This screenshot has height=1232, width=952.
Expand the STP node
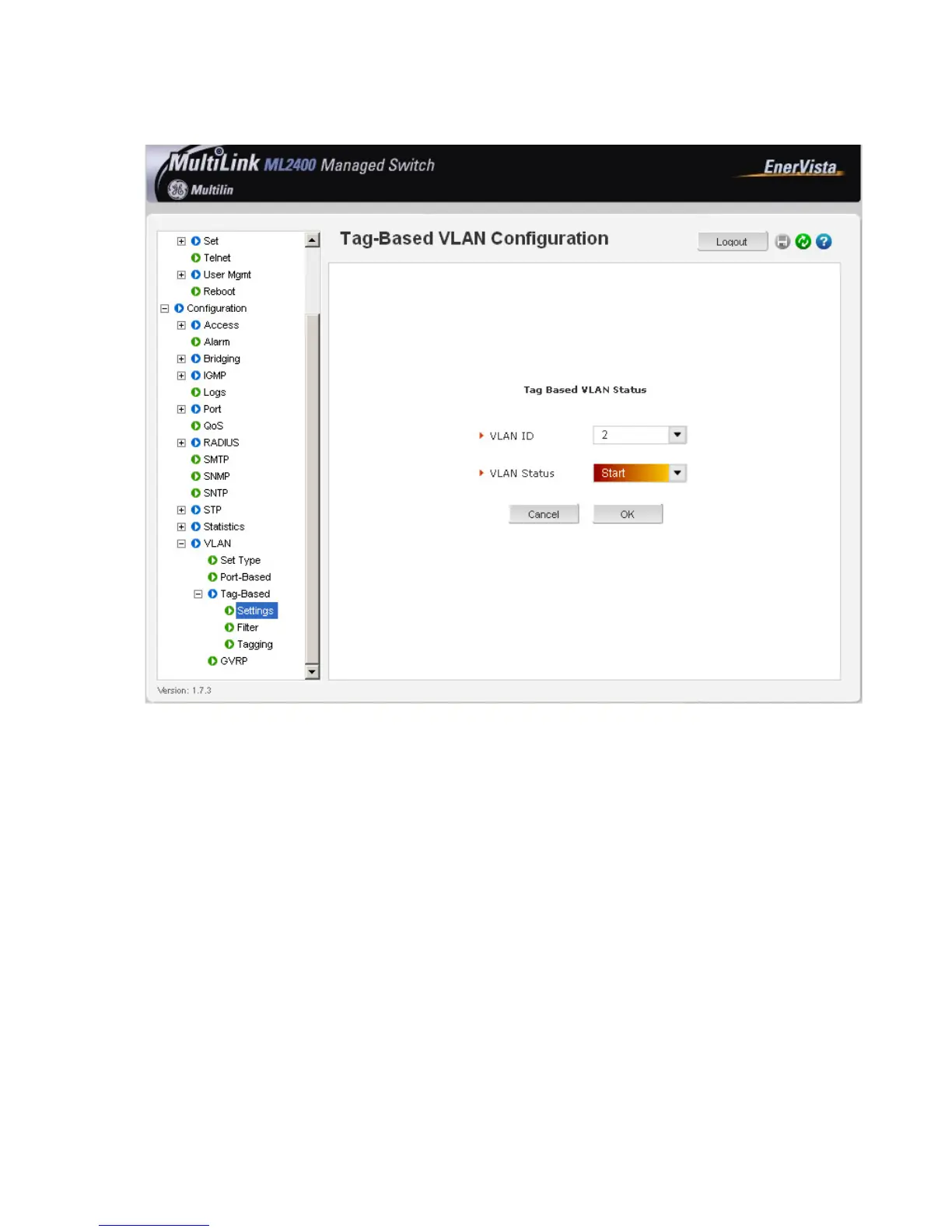coord(181,510)
